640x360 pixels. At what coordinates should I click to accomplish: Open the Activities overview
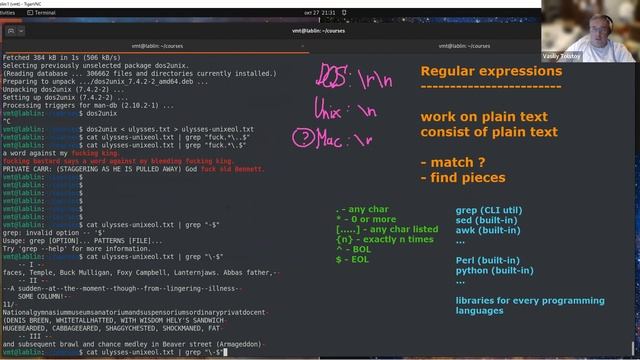click(x=7, y=13)
